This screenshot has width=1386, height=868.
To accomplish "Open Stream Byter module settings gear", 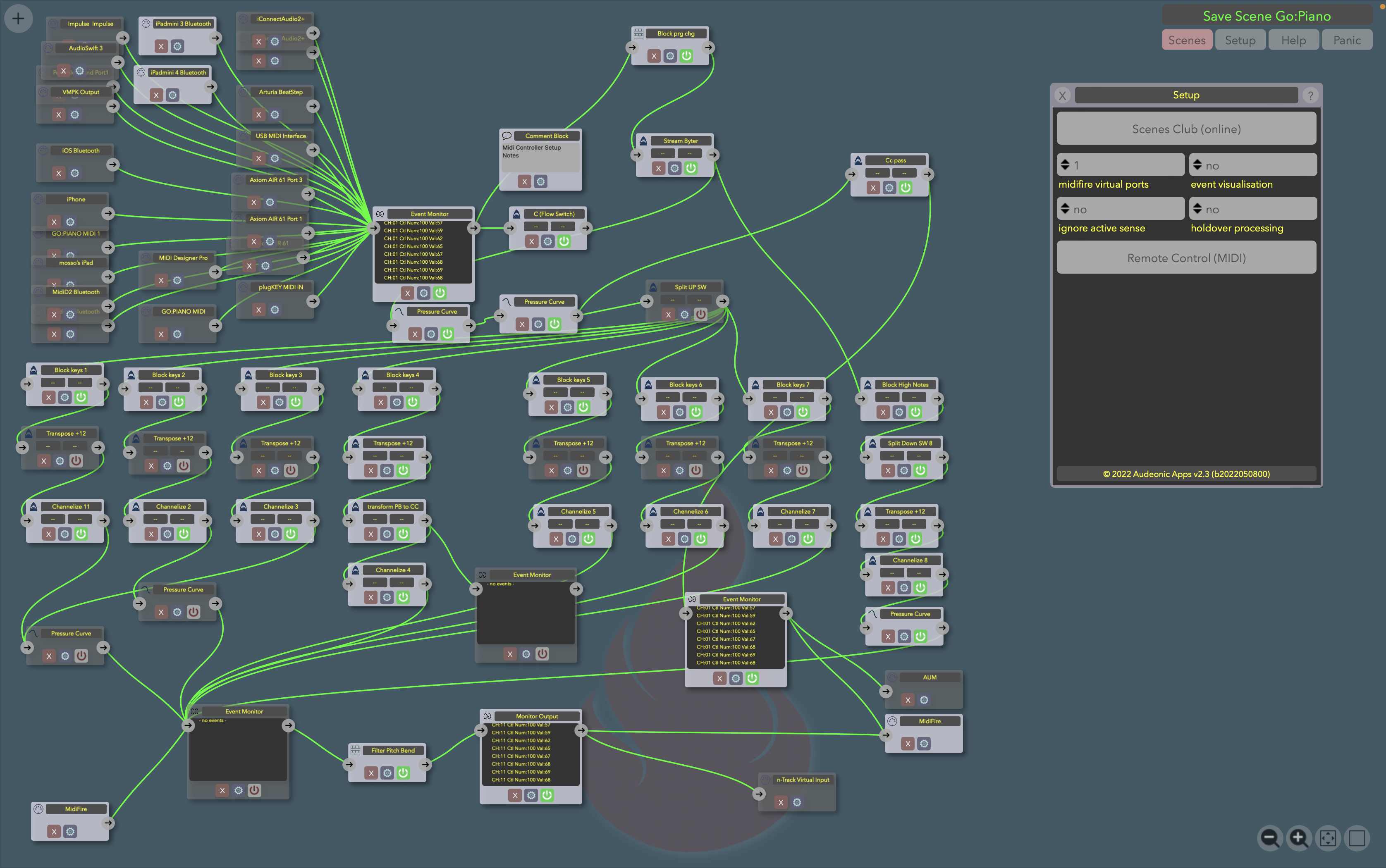I will tap(675, 168).
